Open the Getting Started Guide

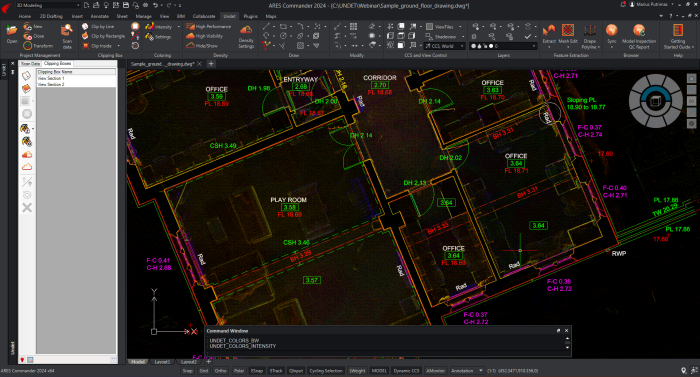coord(678,37)
